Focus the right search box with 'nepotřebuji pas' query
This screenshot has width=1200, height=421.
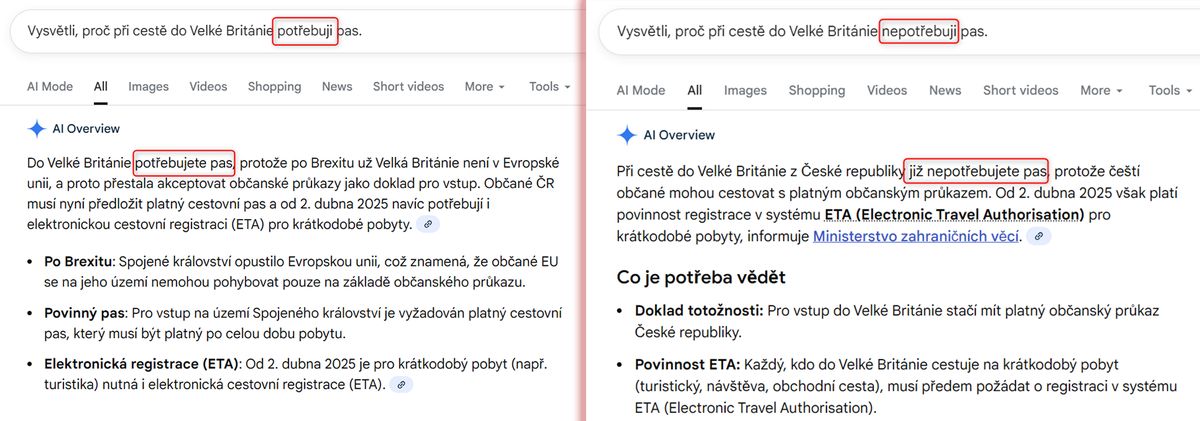tap(880, 31)
